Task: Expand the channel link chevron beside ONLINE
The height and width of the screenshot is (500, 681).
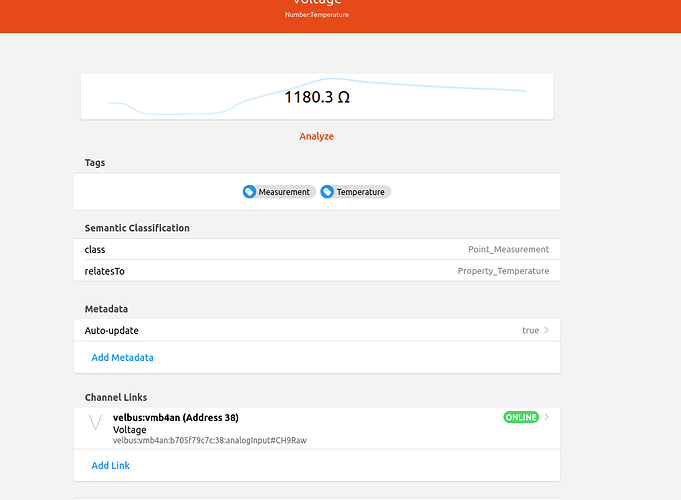Action: [x=546, y=417]
